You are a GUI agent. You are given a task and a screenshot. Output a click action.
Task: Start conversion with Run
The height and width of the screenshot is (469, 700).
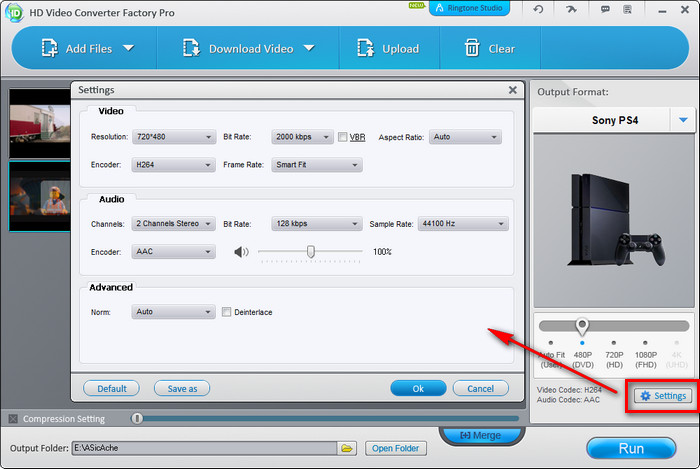tap(631, 448)
